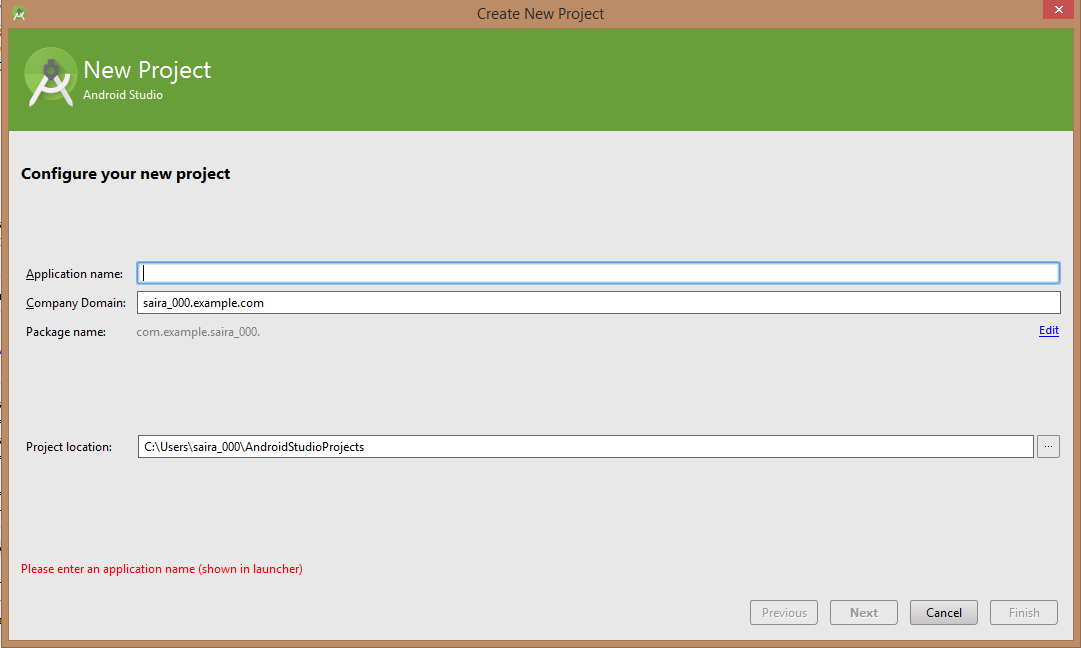1081x648 pixels.
Task: Click the package name com.example.saira_000
Action: coord(197,331)
